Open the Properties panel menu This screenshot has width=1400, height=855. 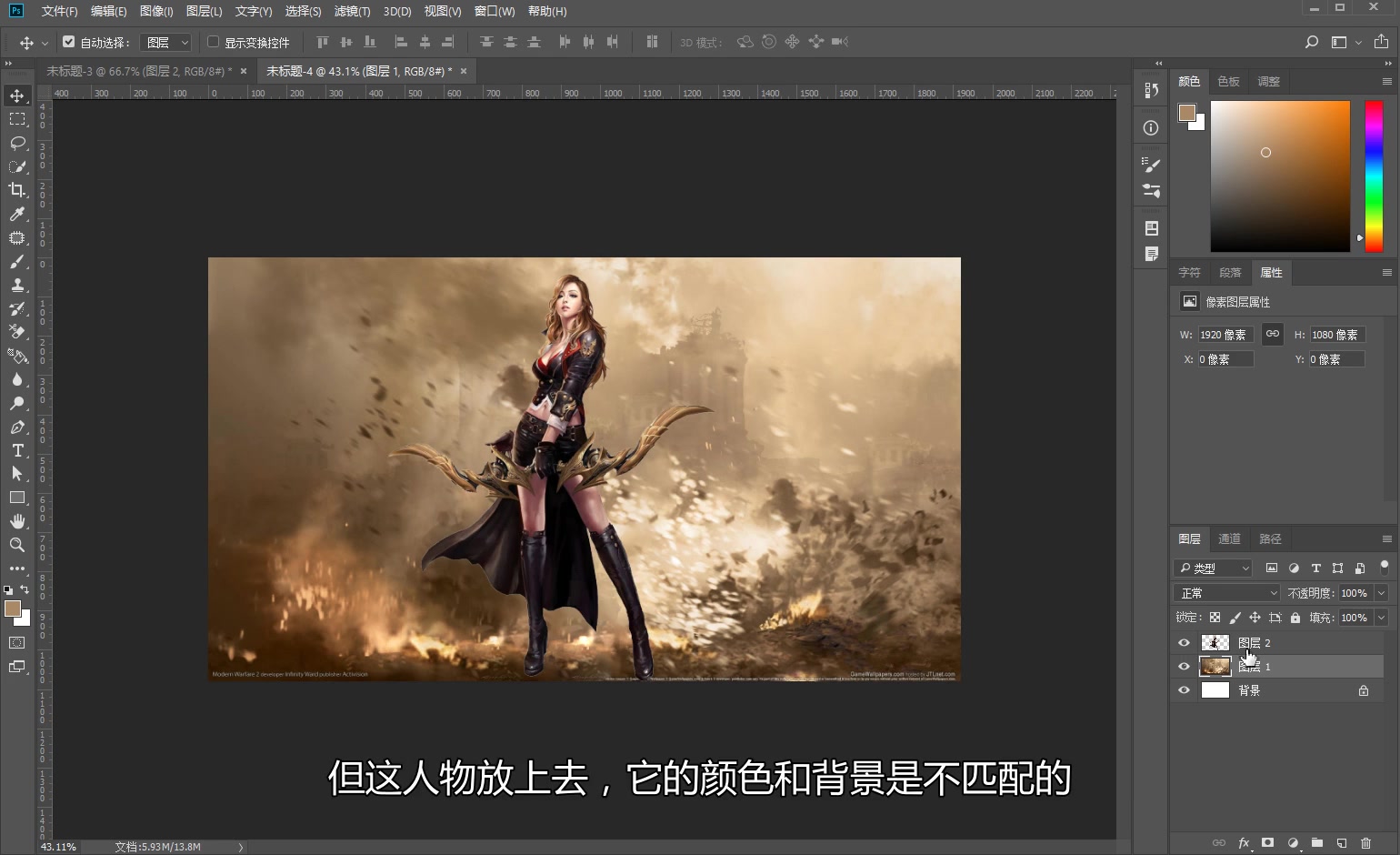(1386, 273)
